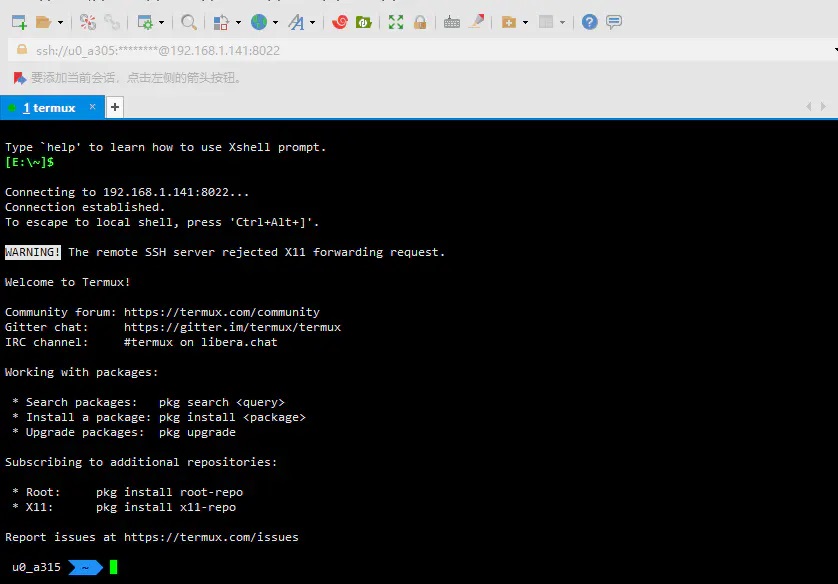Click the keyboard key mapping icon
This screenshot has height=584, width=838.
[x=452, y=22]
